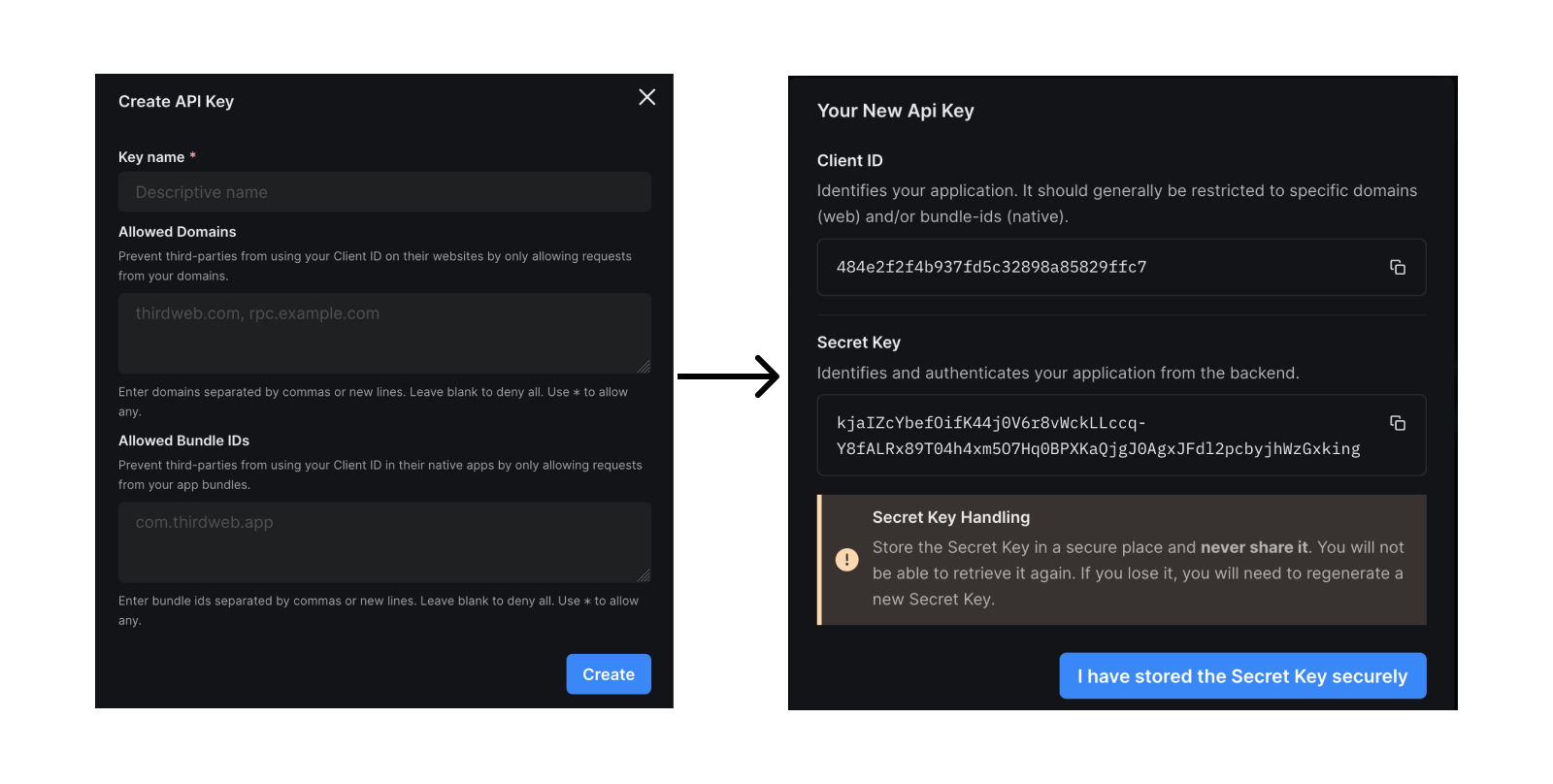The image size is (1553, 784).
Task: Click the Client ID section label
Action: pos(849,160)
